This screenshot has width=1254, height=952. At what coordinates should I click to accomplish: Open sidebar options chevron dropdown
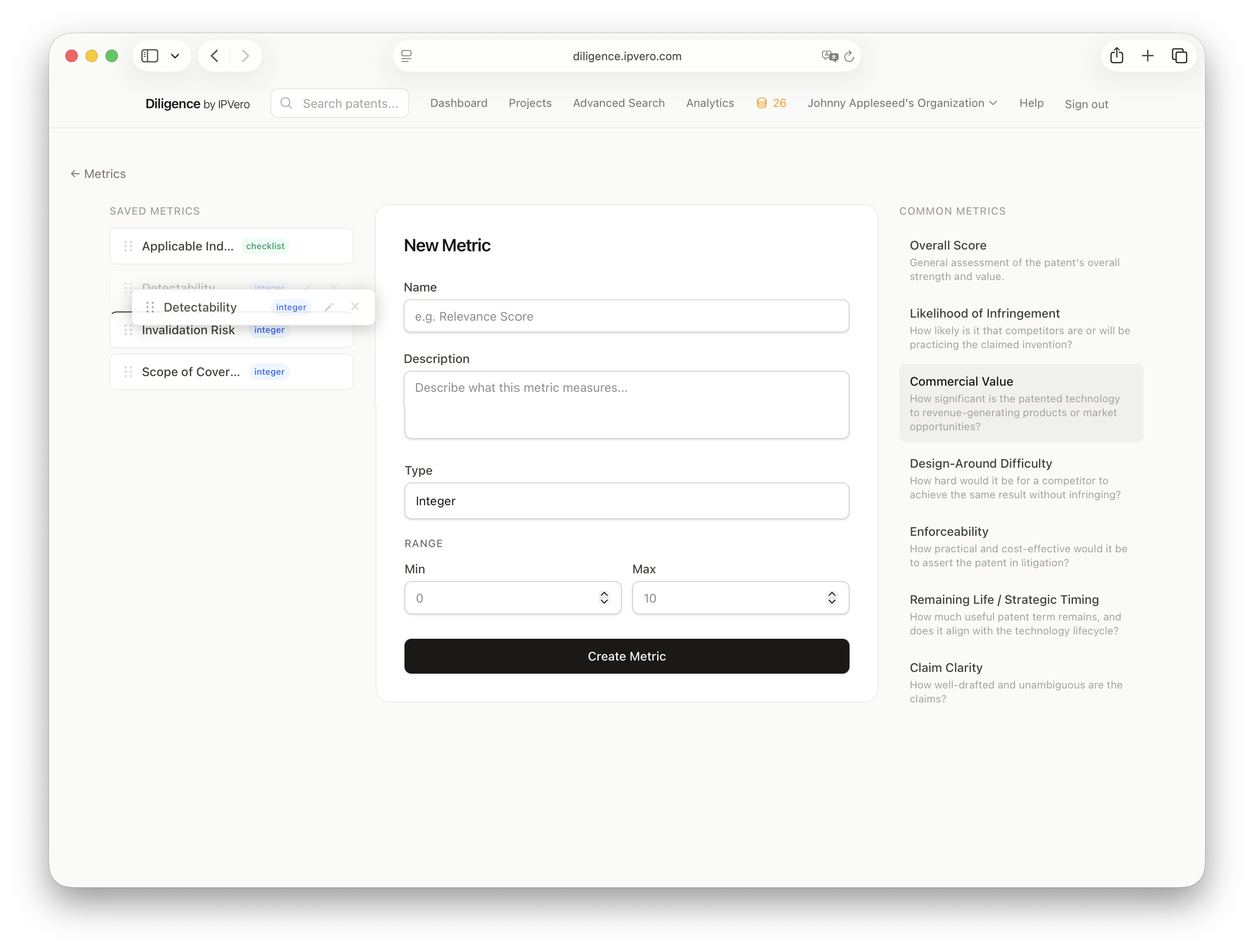click(x=175, y=55)
